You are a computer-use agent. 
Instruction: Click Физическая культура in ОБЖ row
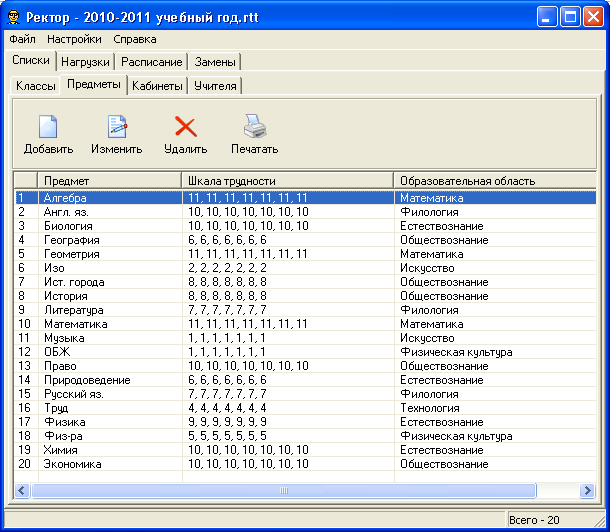[x=456, y=352]
